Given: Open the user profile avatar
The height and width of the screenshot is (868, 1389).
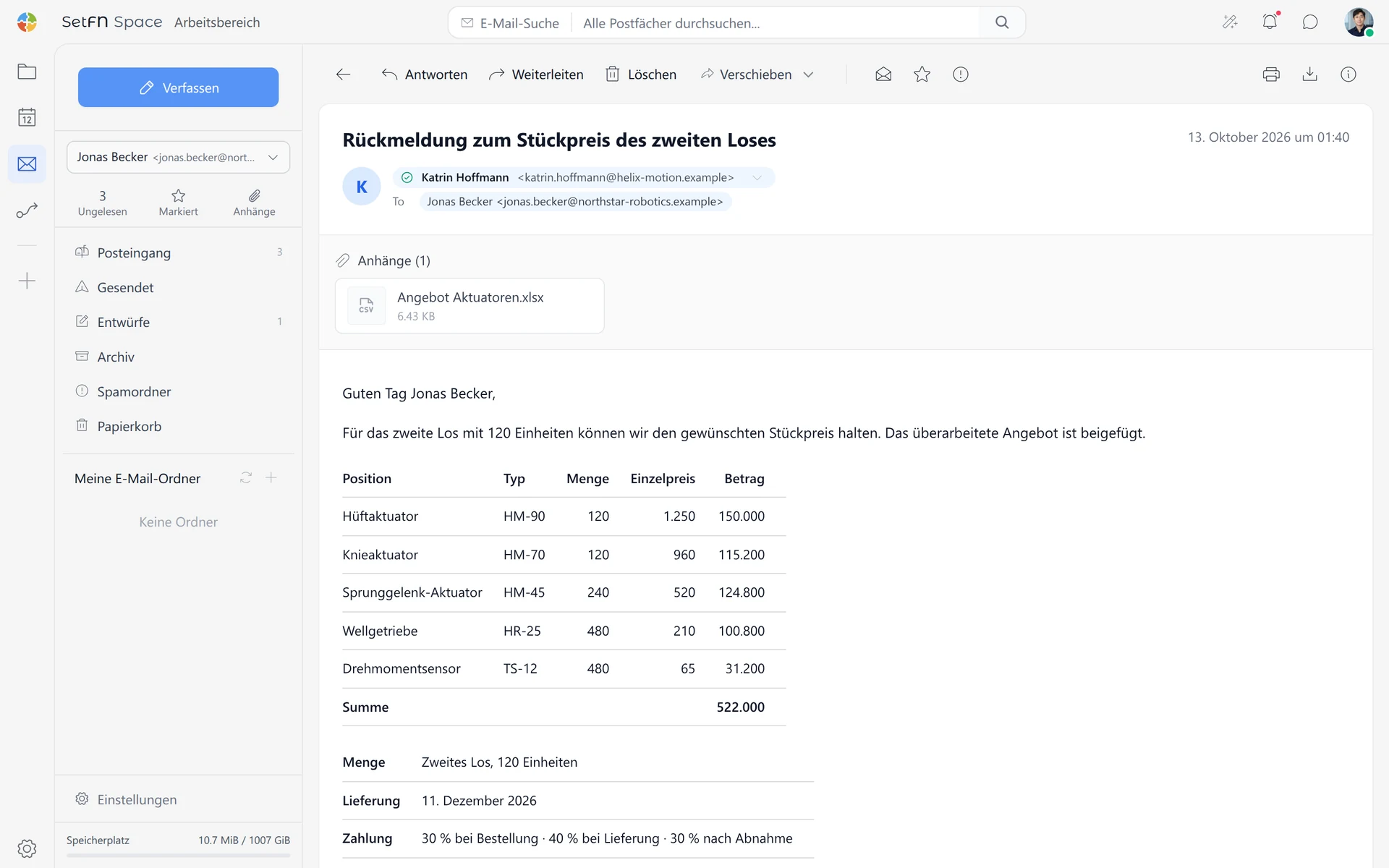Looking at the screenshot, I should pyautogui.click(x=1359, y=22).
